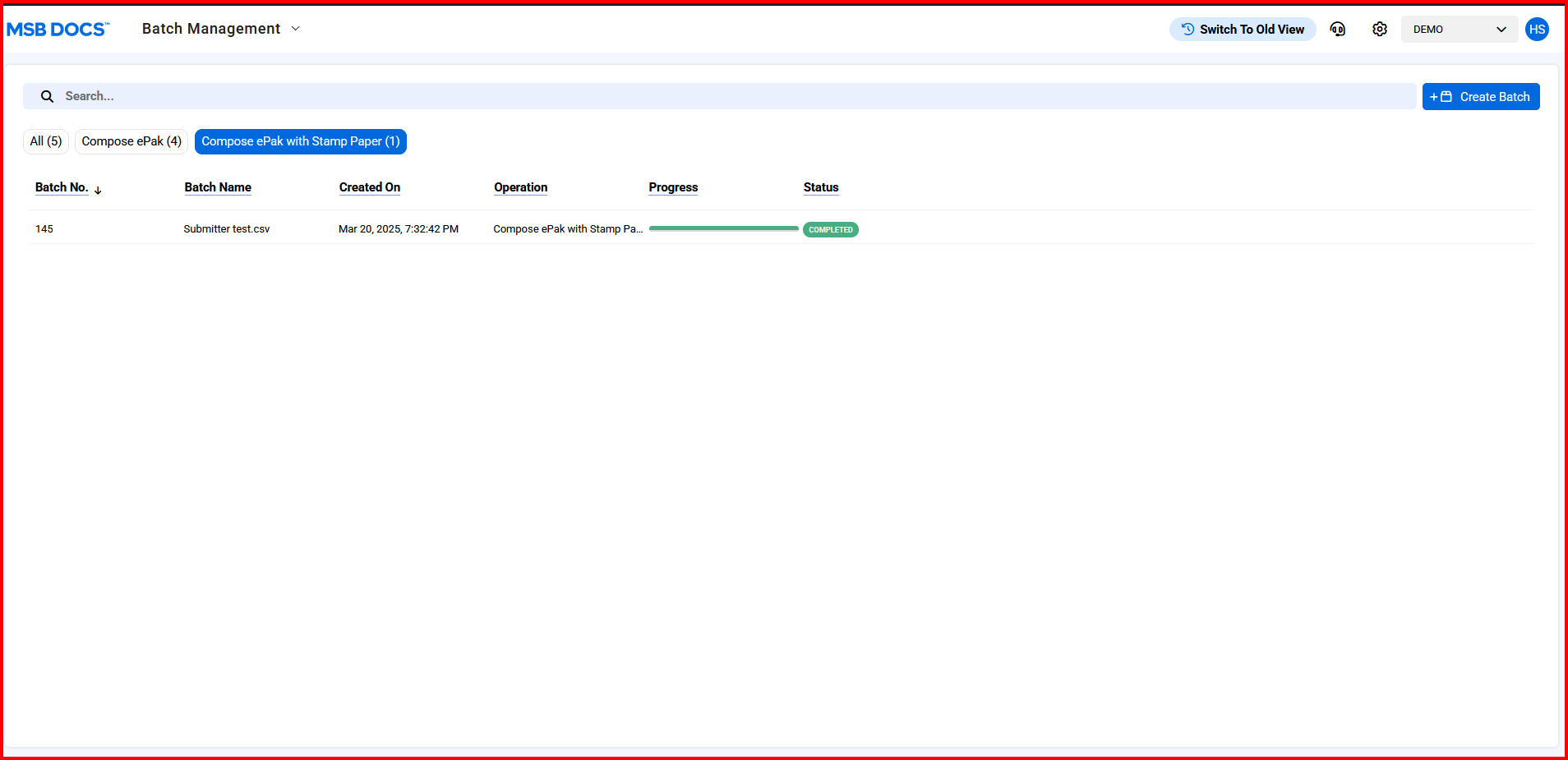The width and height of the screenshot is (1568, 760).
Task: Sort by Created On column header
Action: 369,187
